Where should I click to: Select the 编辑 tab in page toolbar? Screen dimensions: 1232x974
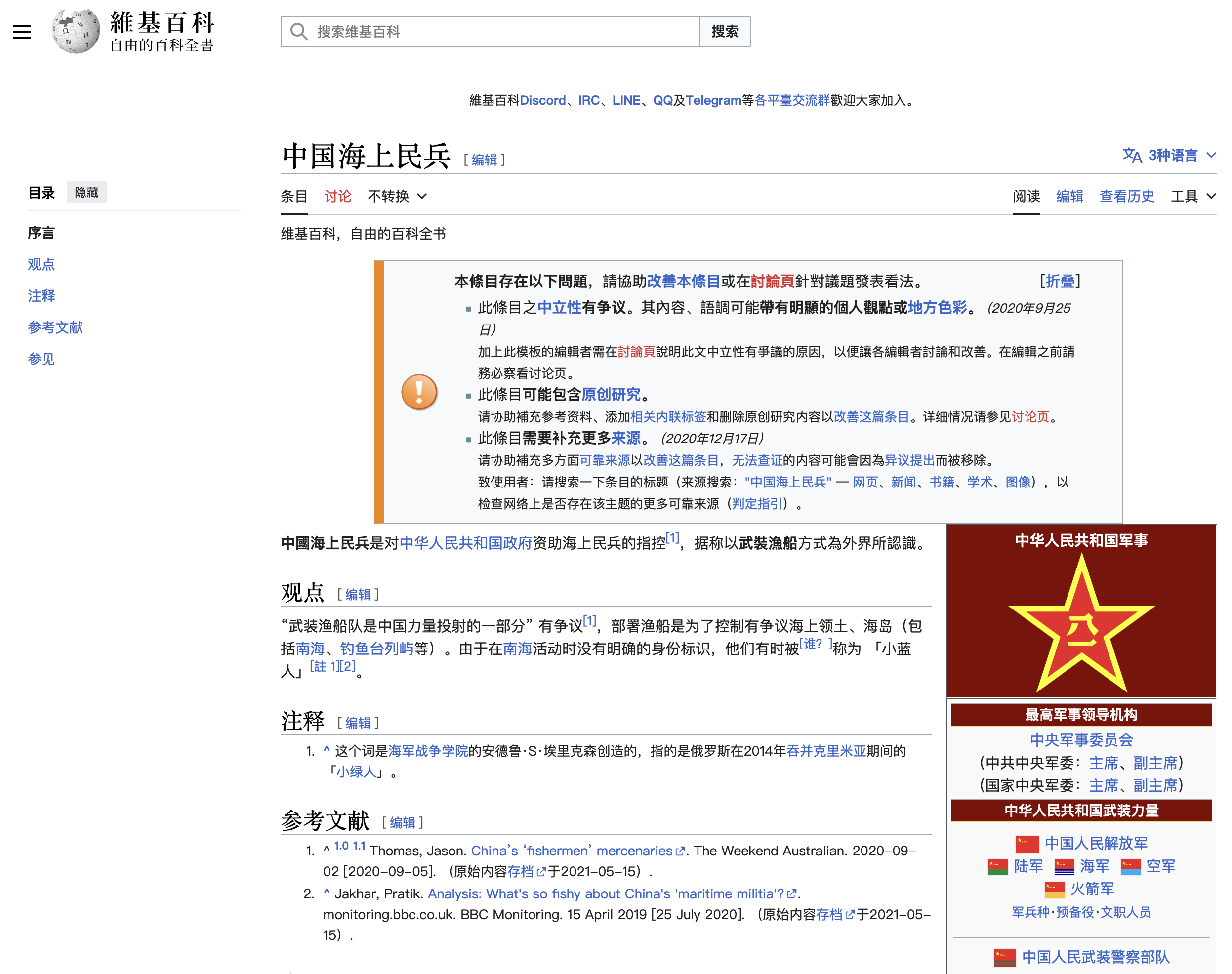(1069, 196)
